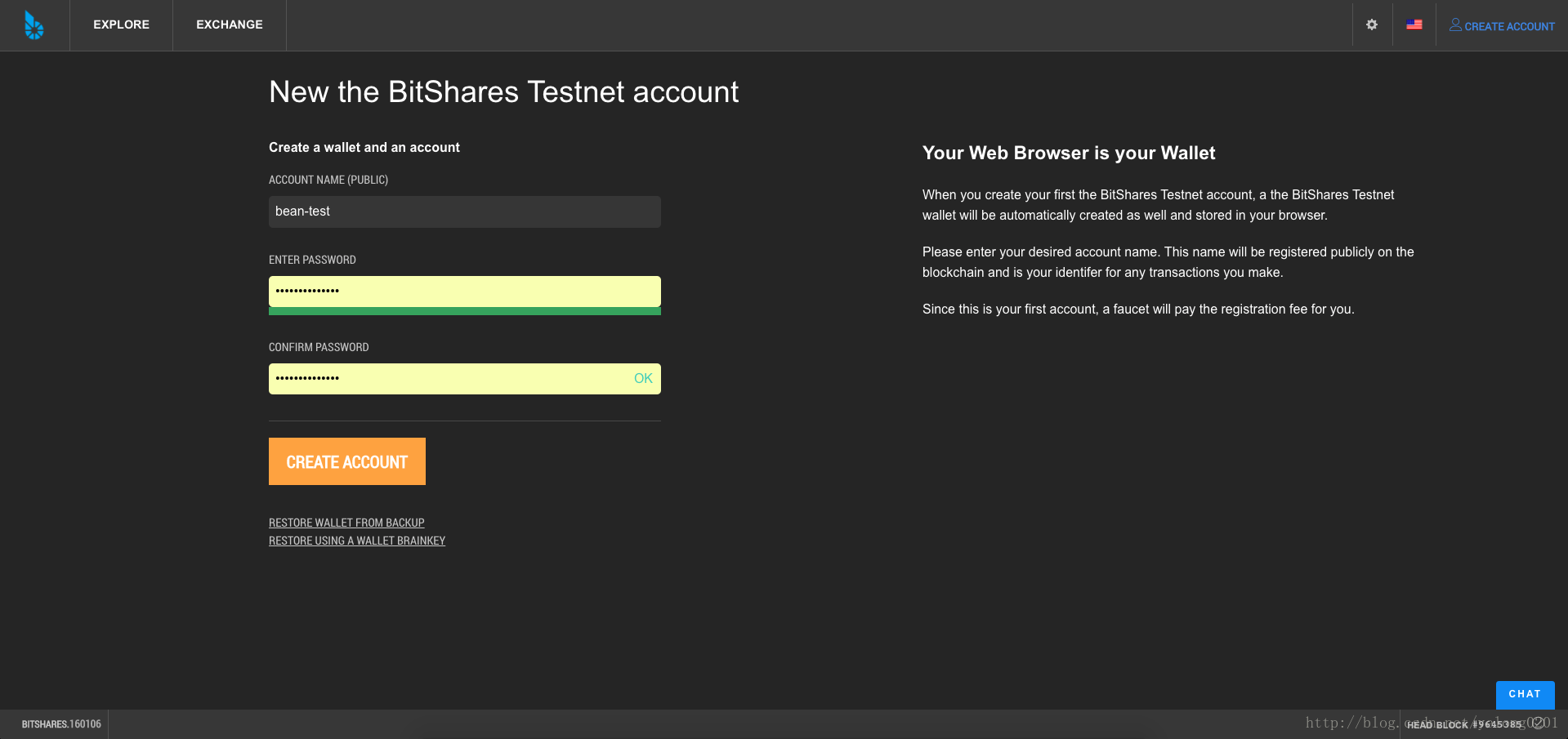The image size is (1568, 739).
Task: Open Restore Using A Wallet Brainkey link
Action: click(357, 541)
